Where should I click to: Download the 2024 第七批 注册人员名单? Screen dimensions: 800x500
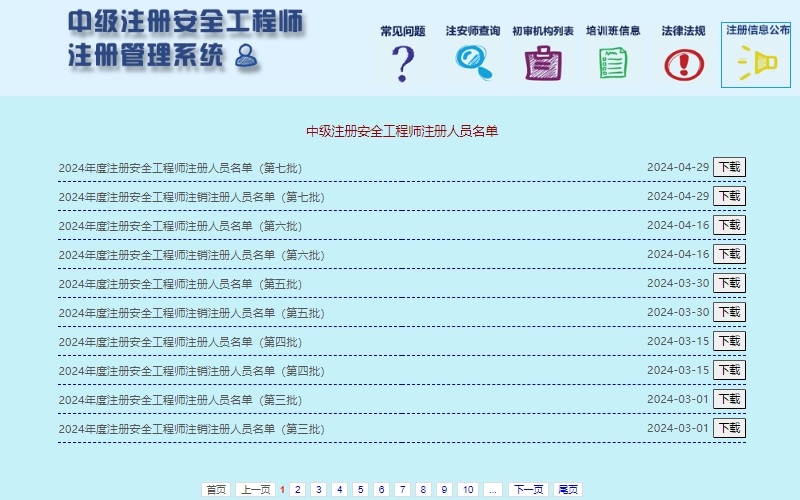(x=729, y=167)
